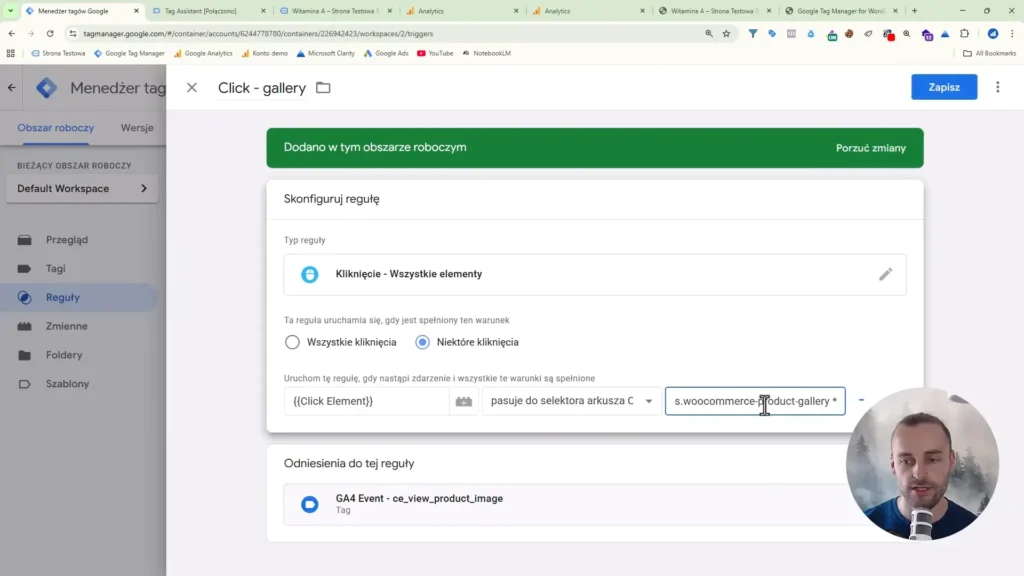1024x576 pixels.
Task: Open NotebookLM bookmark
Action: pos(487,54)
